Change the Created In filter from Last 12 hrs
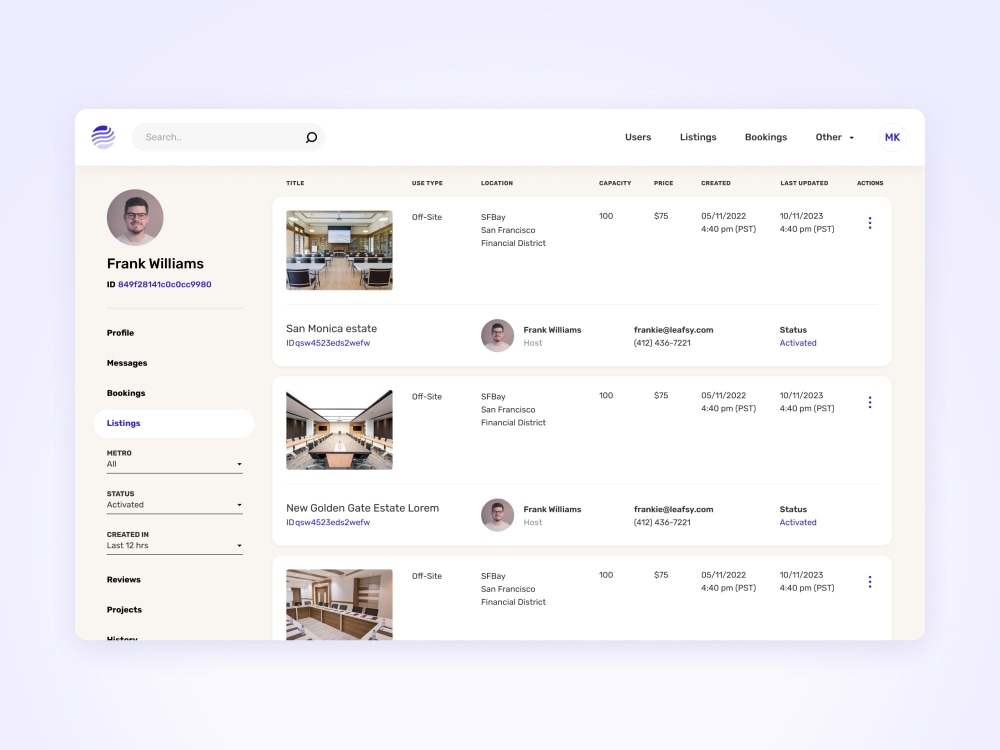1000x750 pixels. click(x=174, y=545)
